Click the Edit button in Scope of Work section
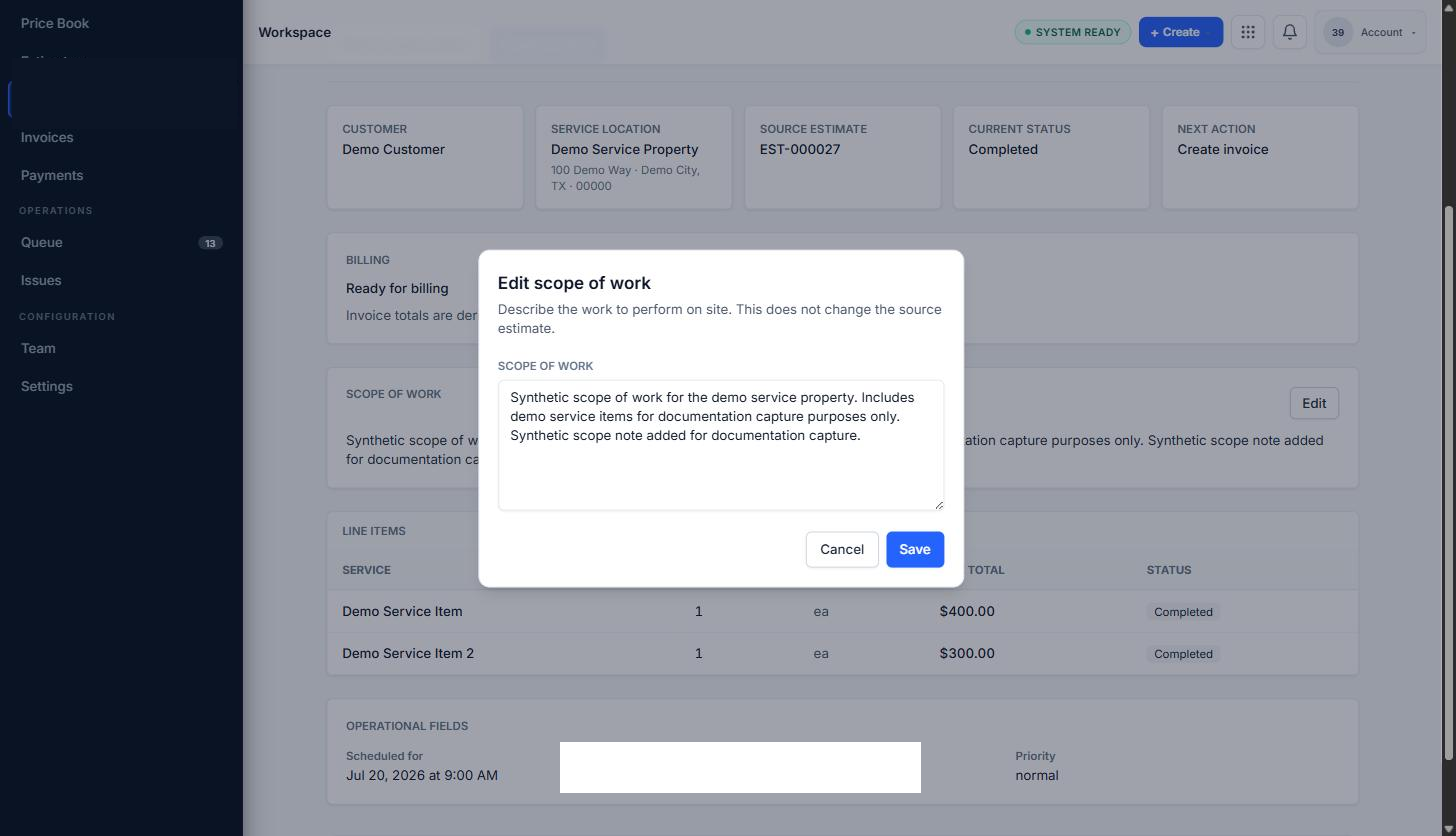The image size is (1456, 836). (x=1314, y=403)
